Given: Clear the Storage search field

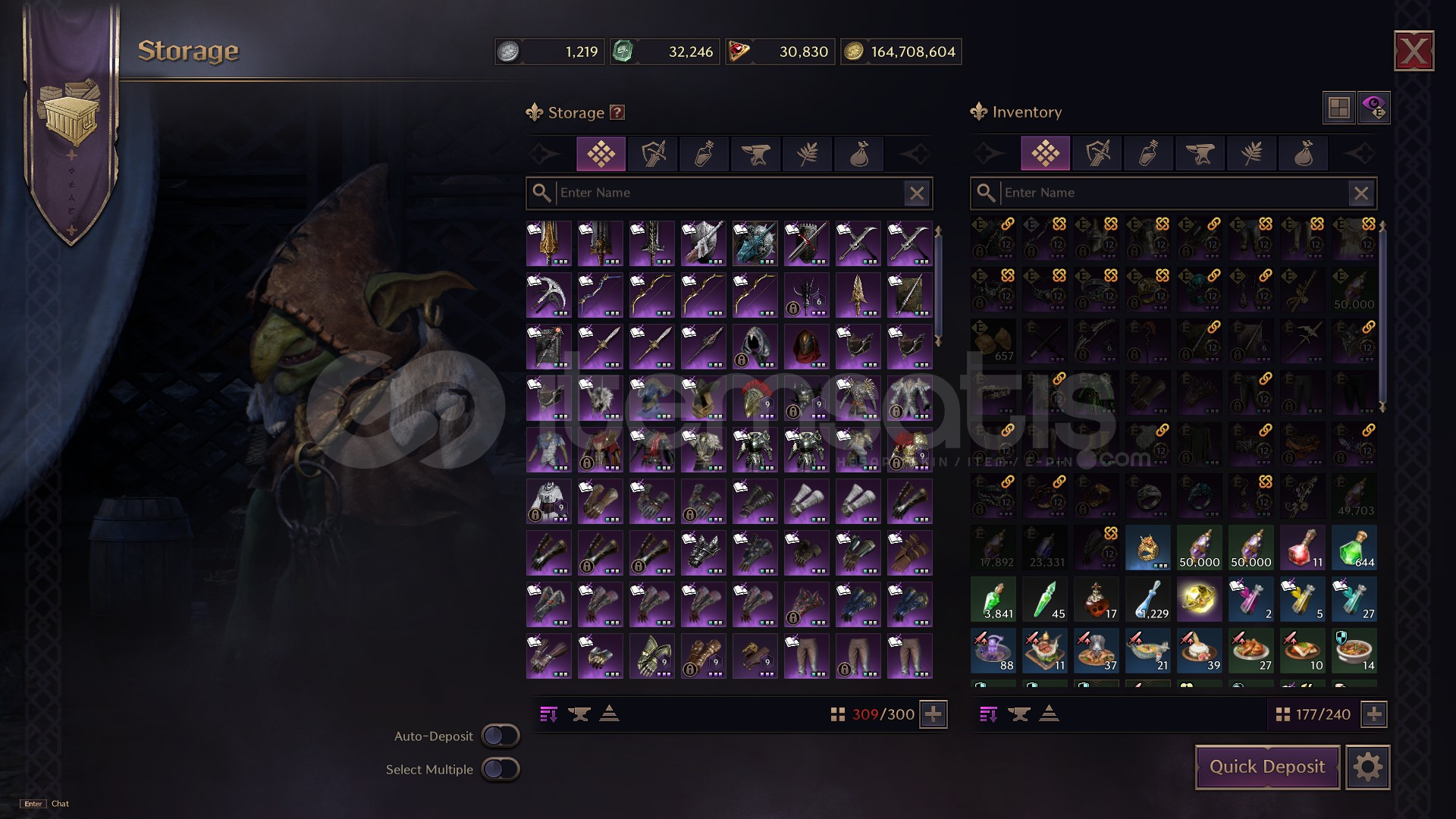Looking at the screenshot, I should [917, 193].
